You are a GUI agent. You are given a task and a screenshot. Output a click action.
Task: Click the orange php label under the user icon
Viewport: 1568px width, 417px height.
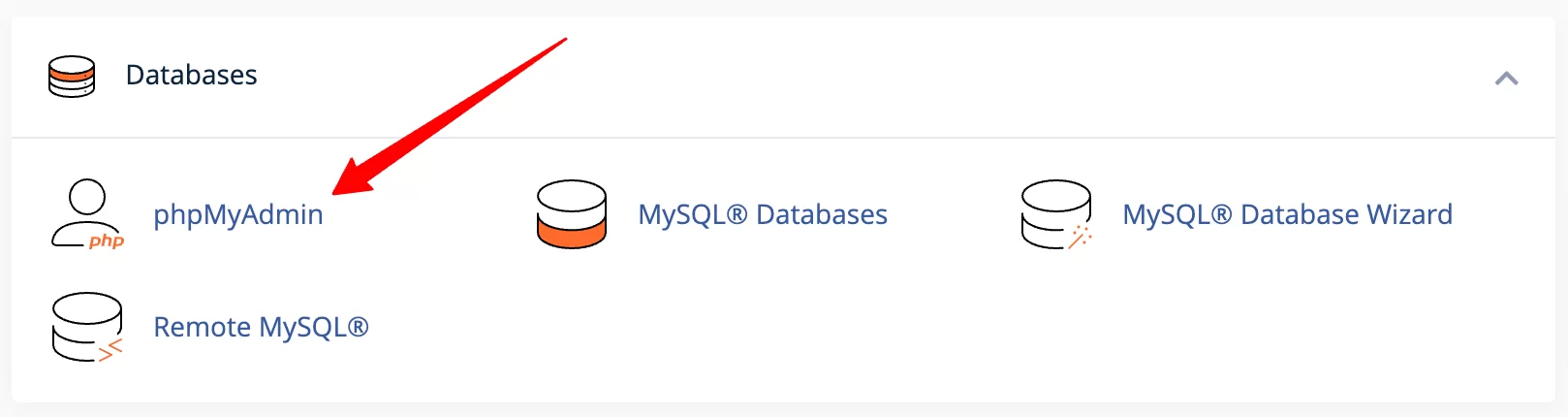click(107, 241)
